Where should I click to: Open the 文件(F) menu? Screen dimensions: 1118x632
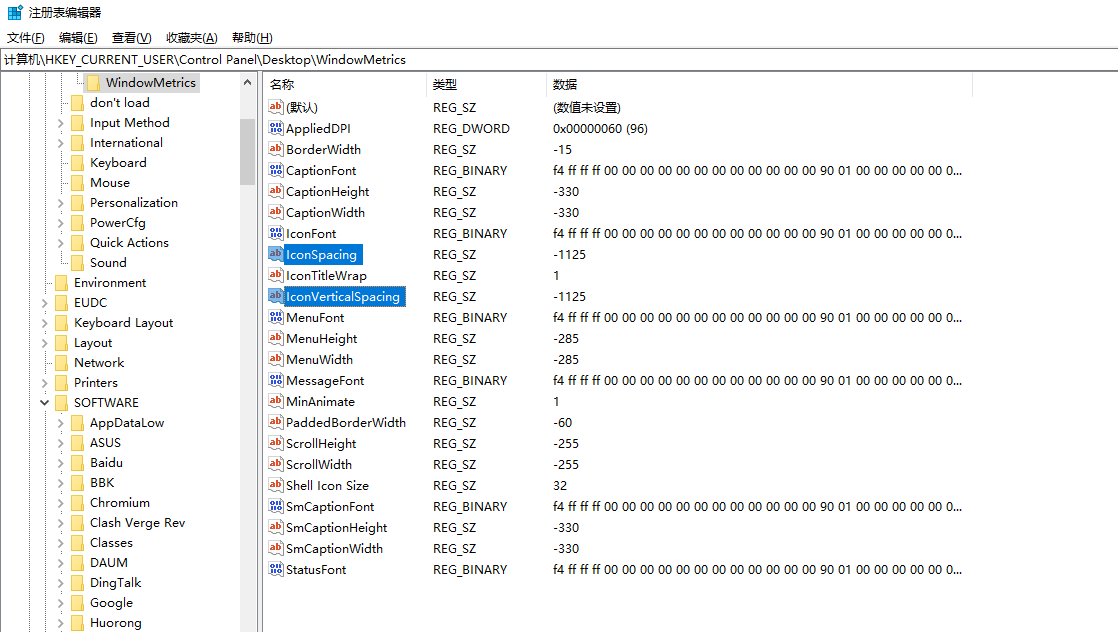pyautogui.click(x=26, y=38)
